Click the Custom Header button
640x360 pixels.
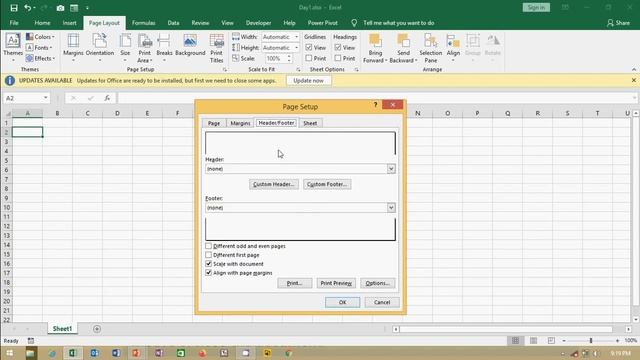click(x=273, y=184)
